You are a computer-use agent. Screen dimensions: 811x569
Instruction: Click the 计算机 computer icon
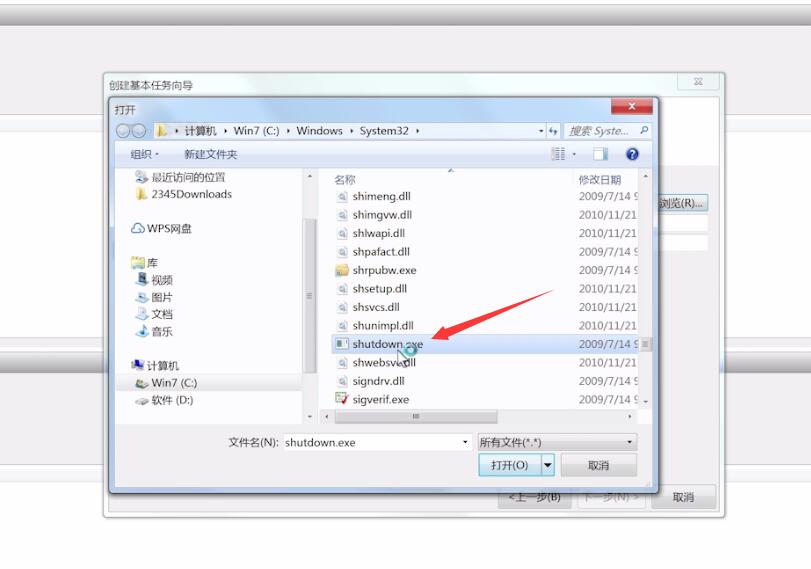tap(138, 365)
